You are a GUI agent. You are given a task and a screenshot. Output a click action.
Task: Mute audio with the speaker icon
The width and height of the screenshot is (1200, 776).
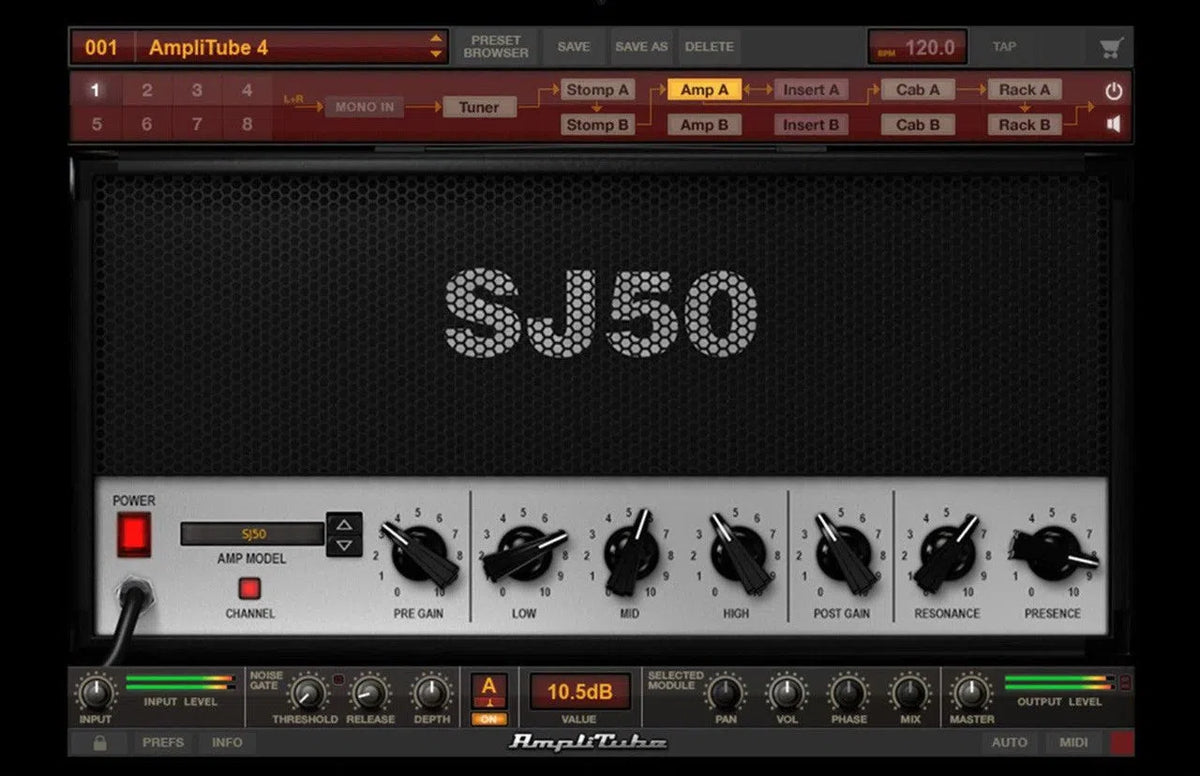pos(1114,124)
